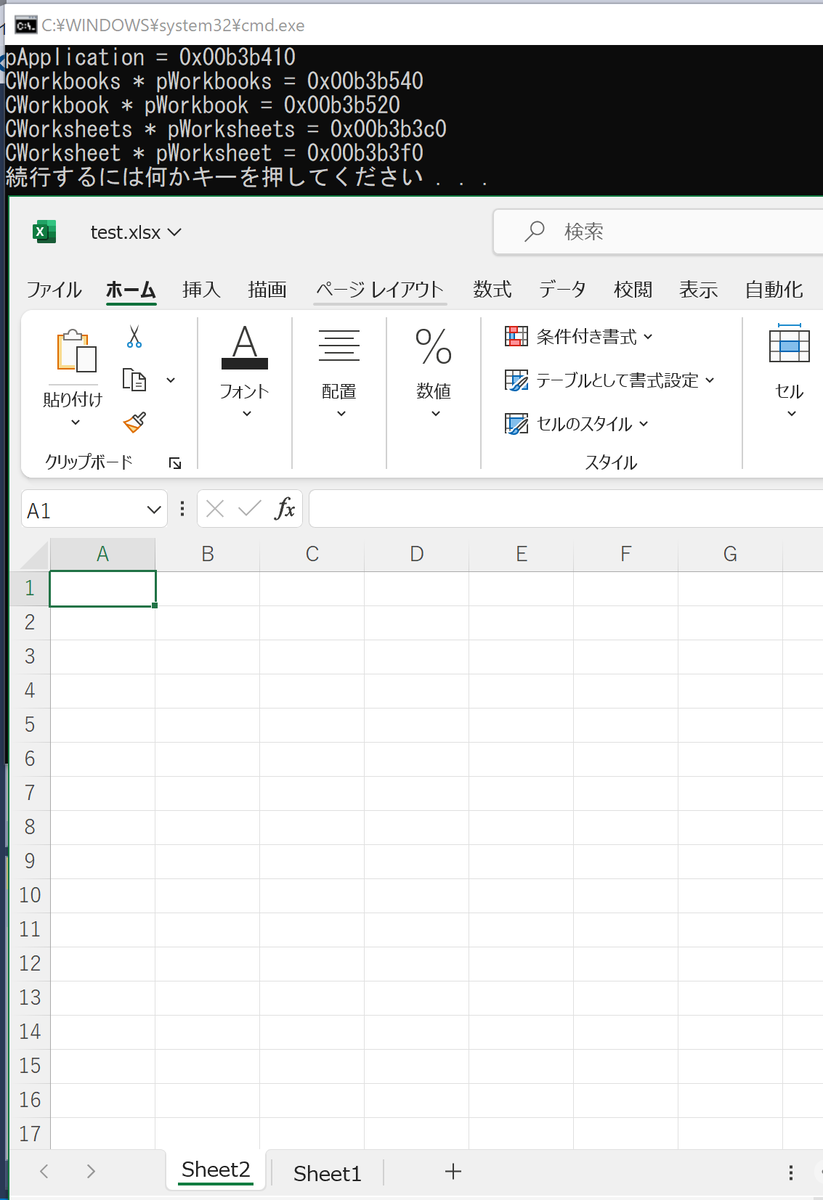Switch to the Sheet1 tab
Viewport: 823px width, 1200px height.
(327, 1173)
